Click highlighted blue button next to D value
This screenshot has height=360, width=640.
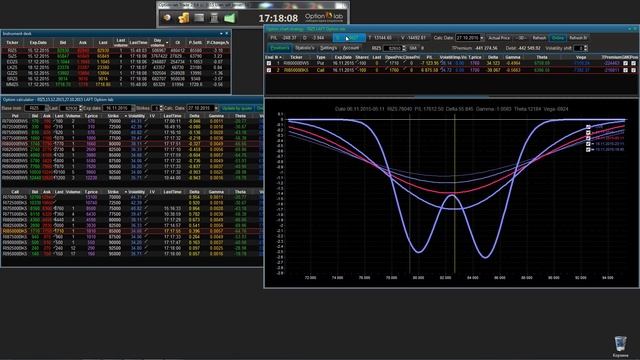click(349, 38)
